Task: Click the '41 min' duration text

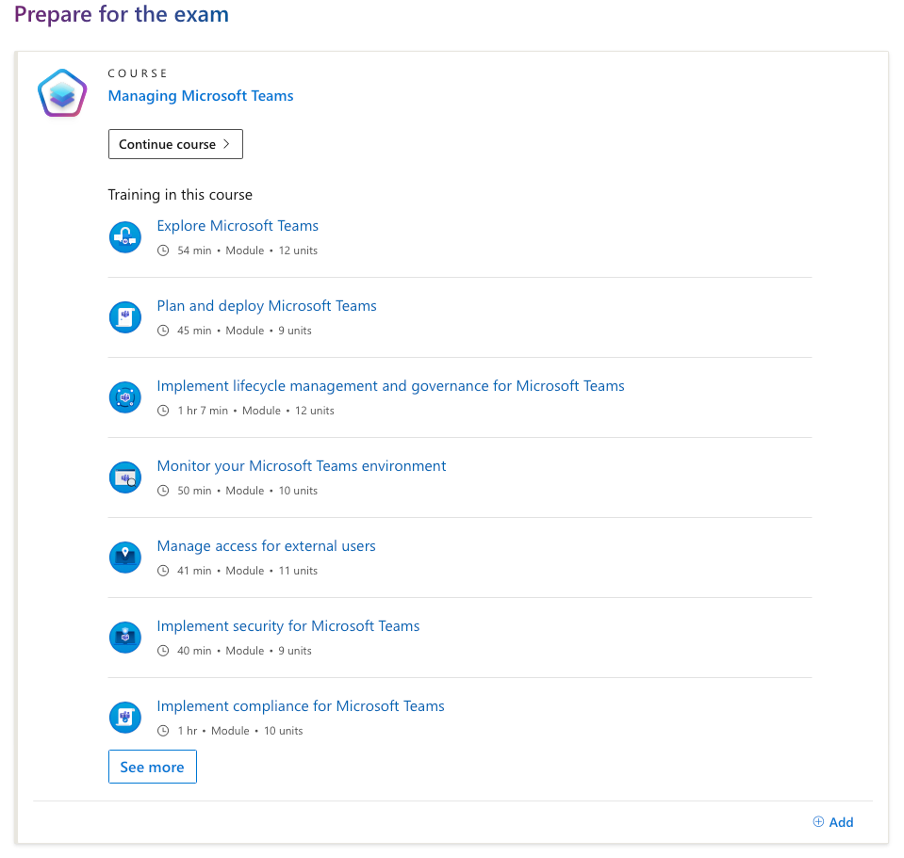Action: coord(194,571)
